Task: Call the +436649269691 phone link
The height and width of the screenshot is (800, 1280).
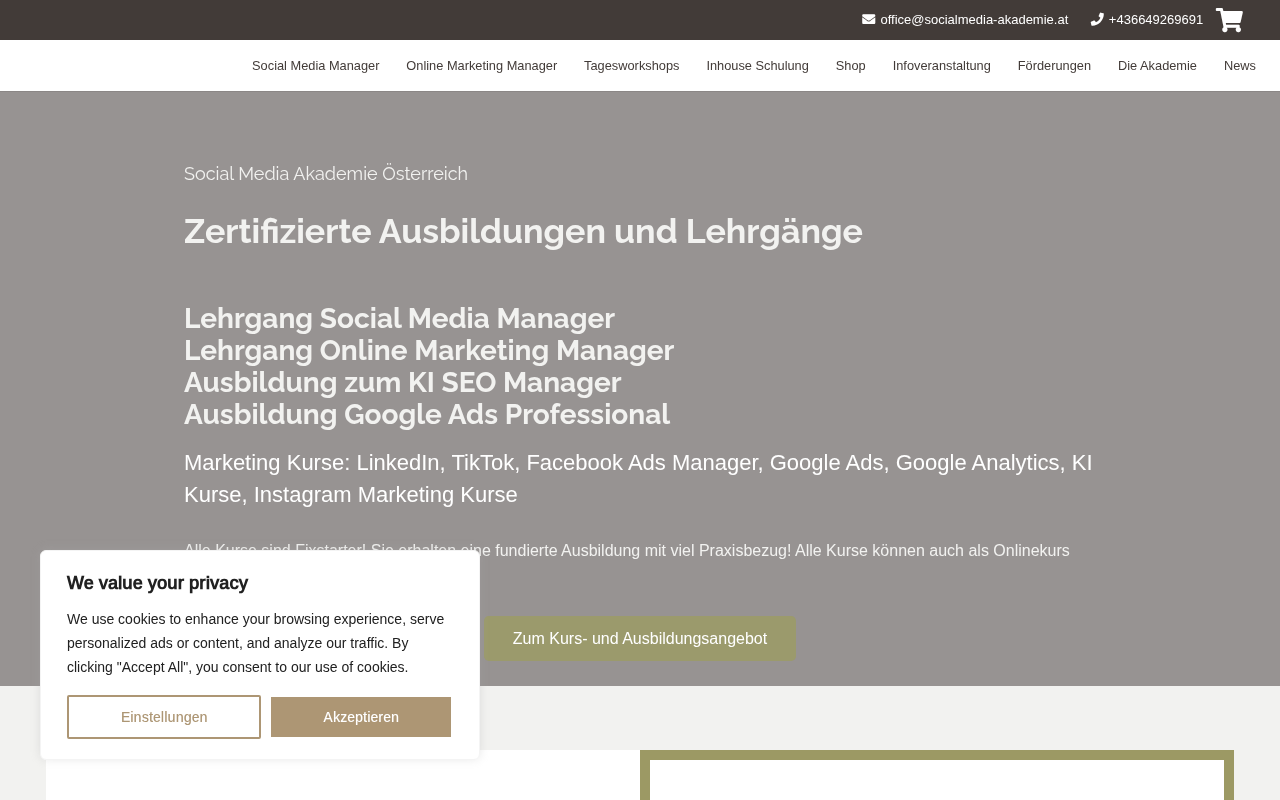Action: (x=1156, y=20)
